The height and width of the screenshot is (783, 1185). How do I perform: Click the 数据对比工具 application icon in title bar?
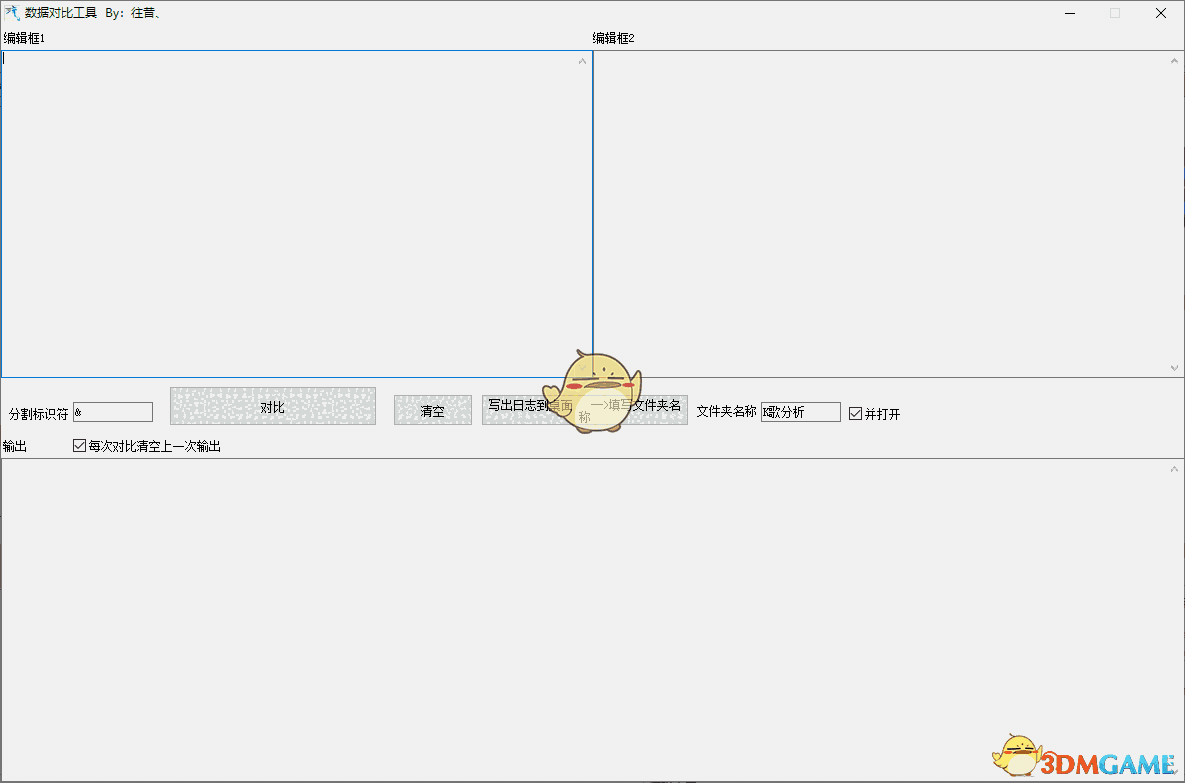point(11,13)
